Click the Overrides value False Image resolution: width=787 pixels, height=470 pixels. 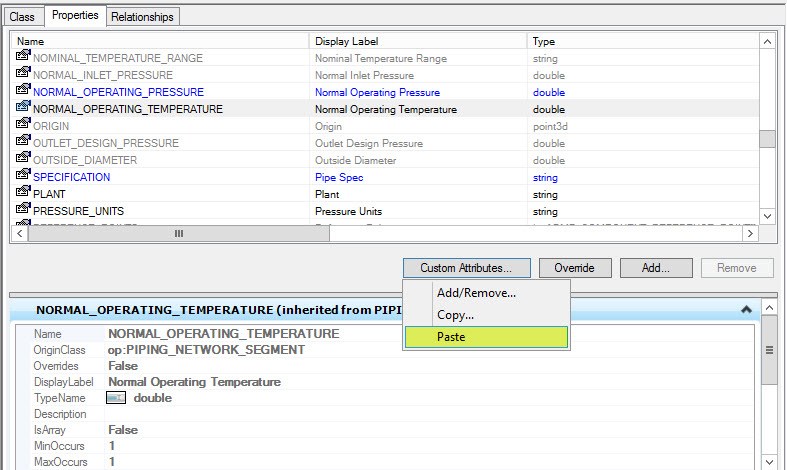[x=123, y=366]
